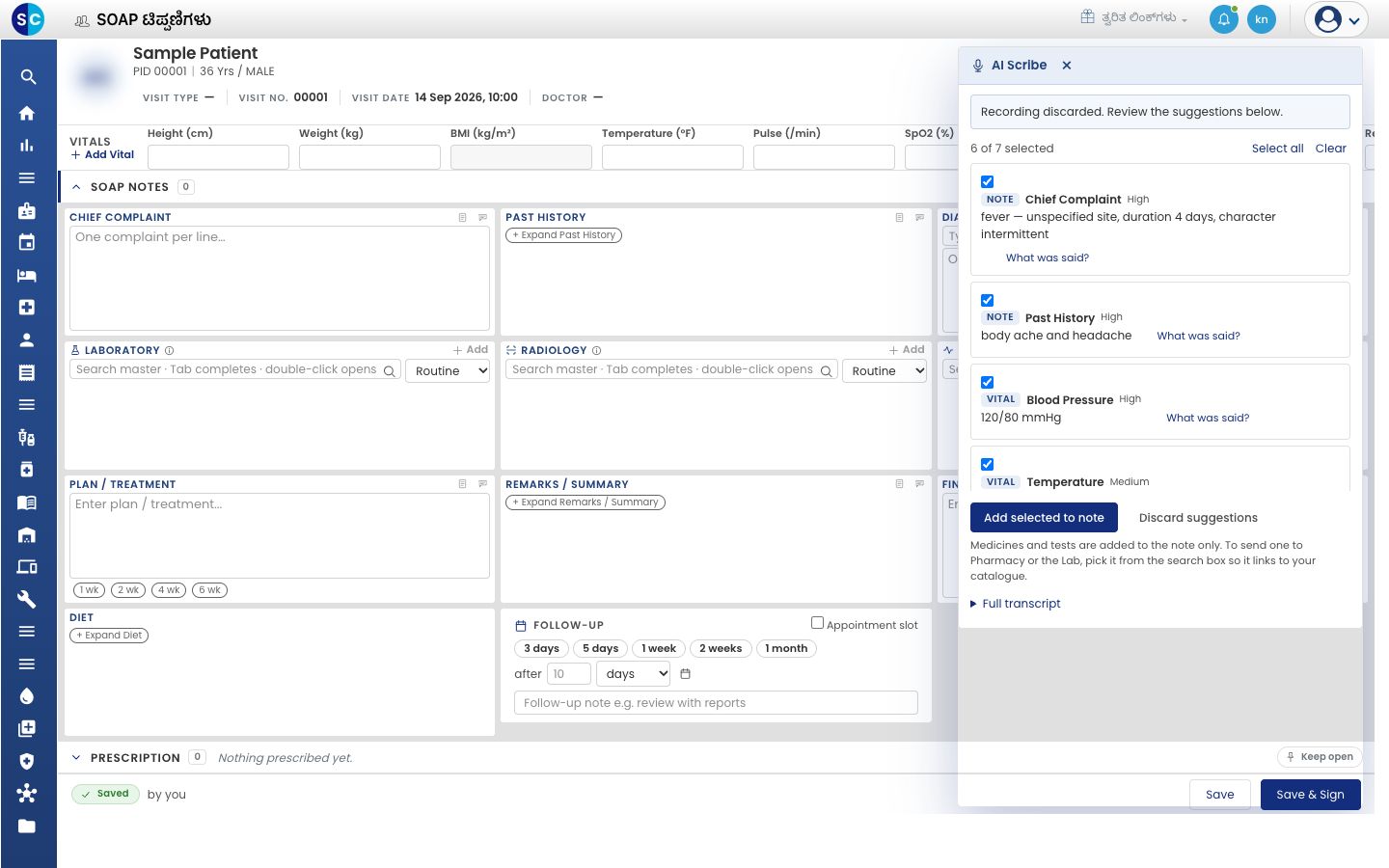This screenshot has width=1389, height=868.
Task: Enable the Appointment slot checkbox
Action: point(817,623)
